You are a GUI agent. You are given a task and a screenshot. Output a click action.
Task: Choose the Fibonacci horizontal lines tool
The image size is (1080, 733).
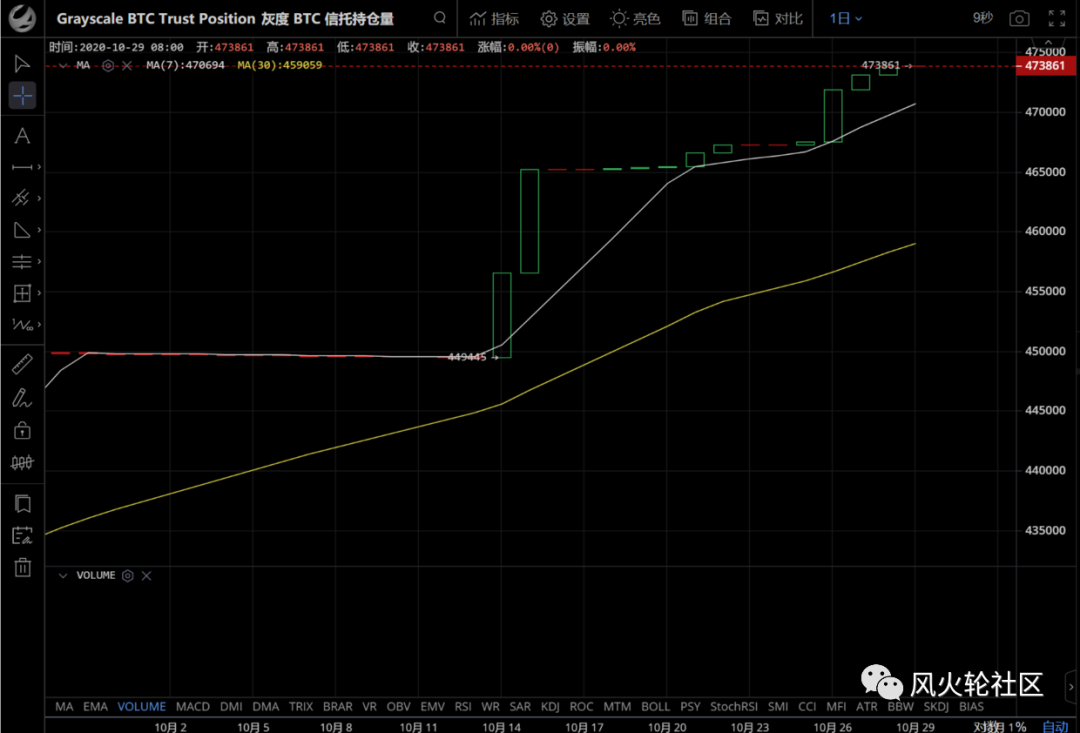point(22,262)
